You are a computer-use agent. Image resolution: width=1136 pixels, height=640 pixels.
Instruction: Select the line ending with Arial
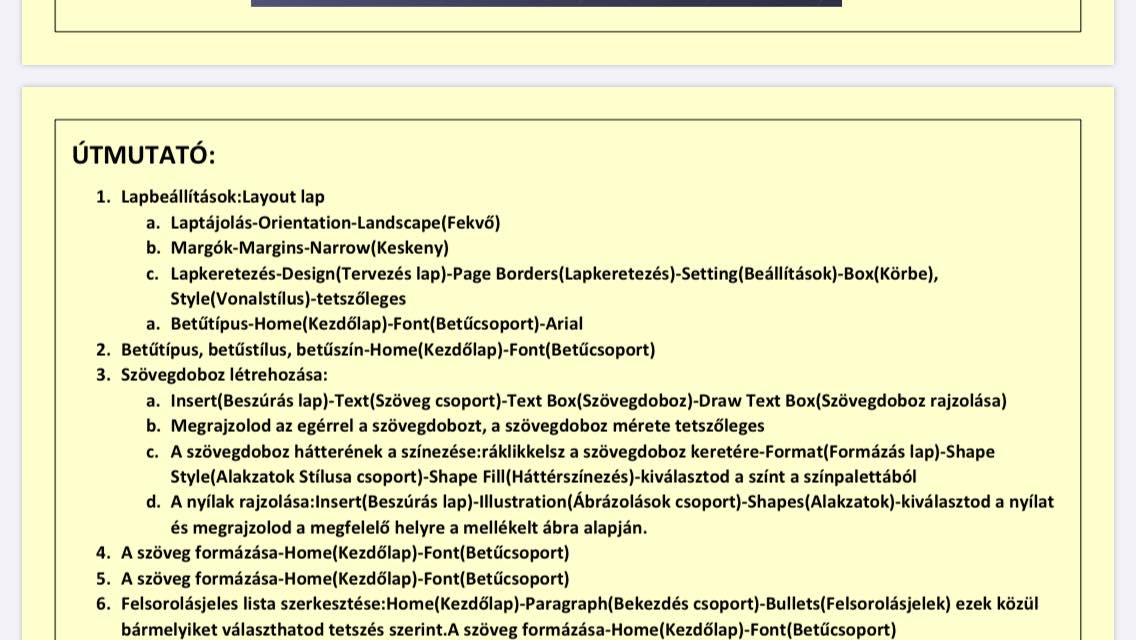tap(376, 324)
